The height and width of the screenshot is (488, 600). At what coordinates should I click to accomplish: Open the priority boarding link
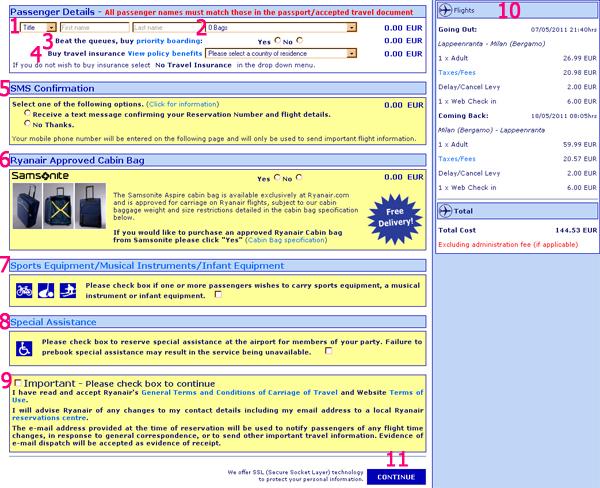coord(168,41)
